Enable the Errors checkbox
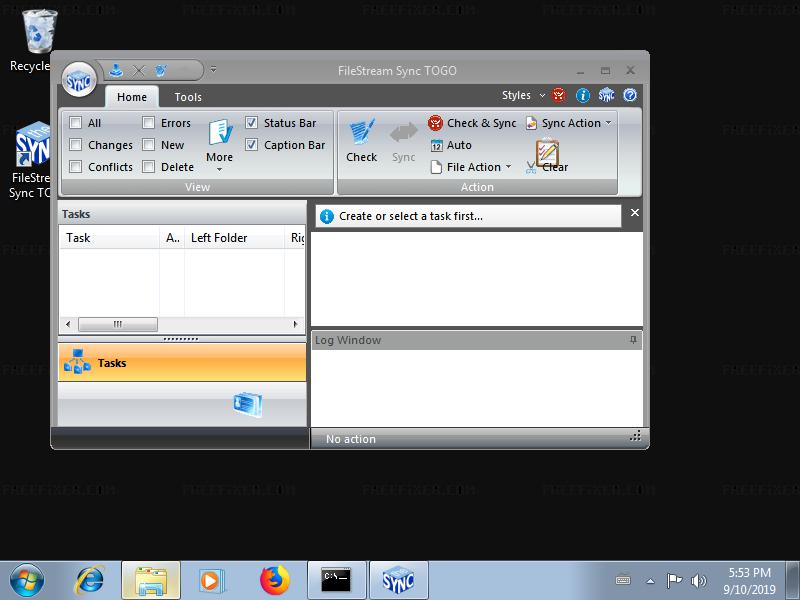Viewport: 800px width, 600px height. (x=148, y=123)
